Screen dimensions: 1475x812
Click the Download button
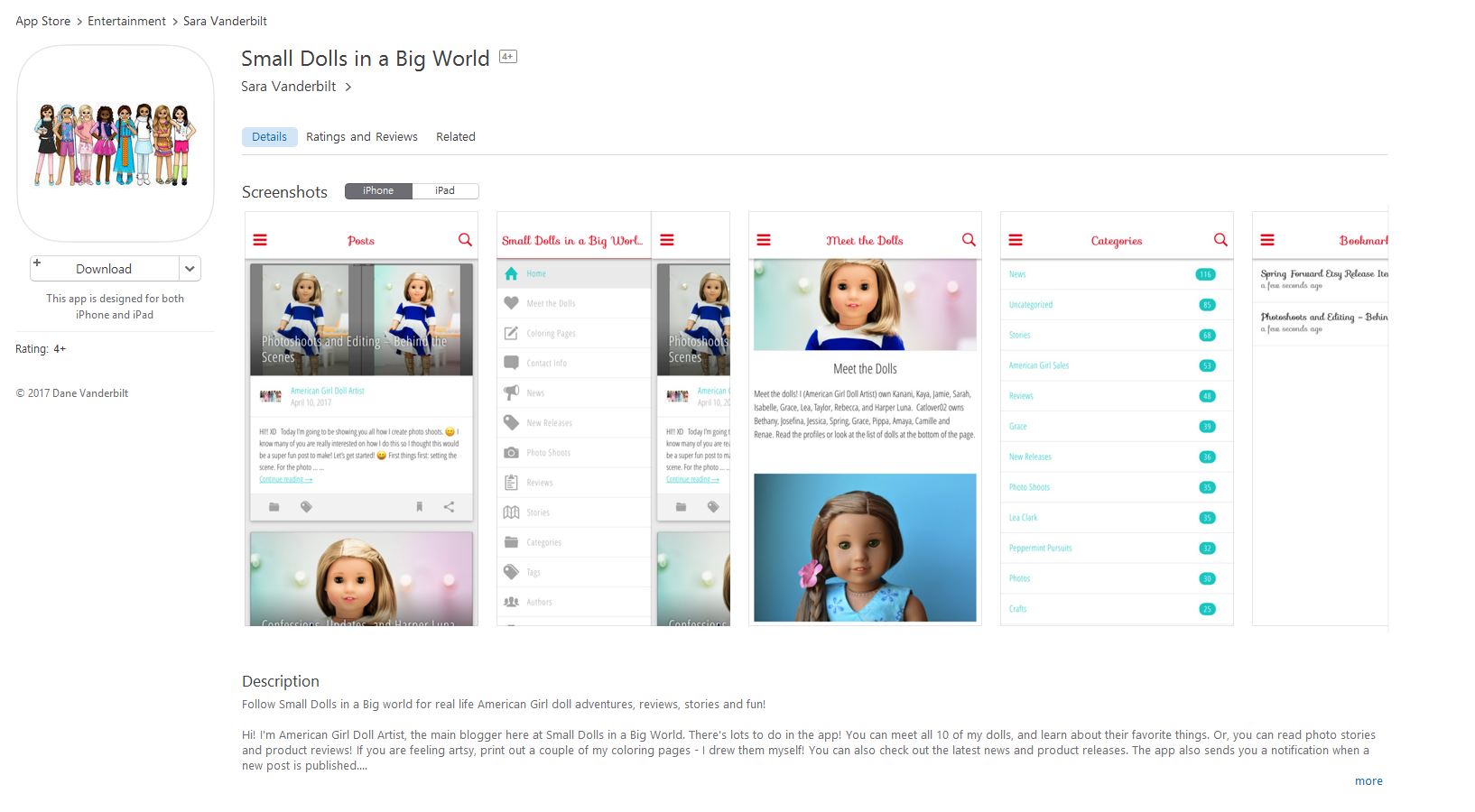(x=104, y=269)
